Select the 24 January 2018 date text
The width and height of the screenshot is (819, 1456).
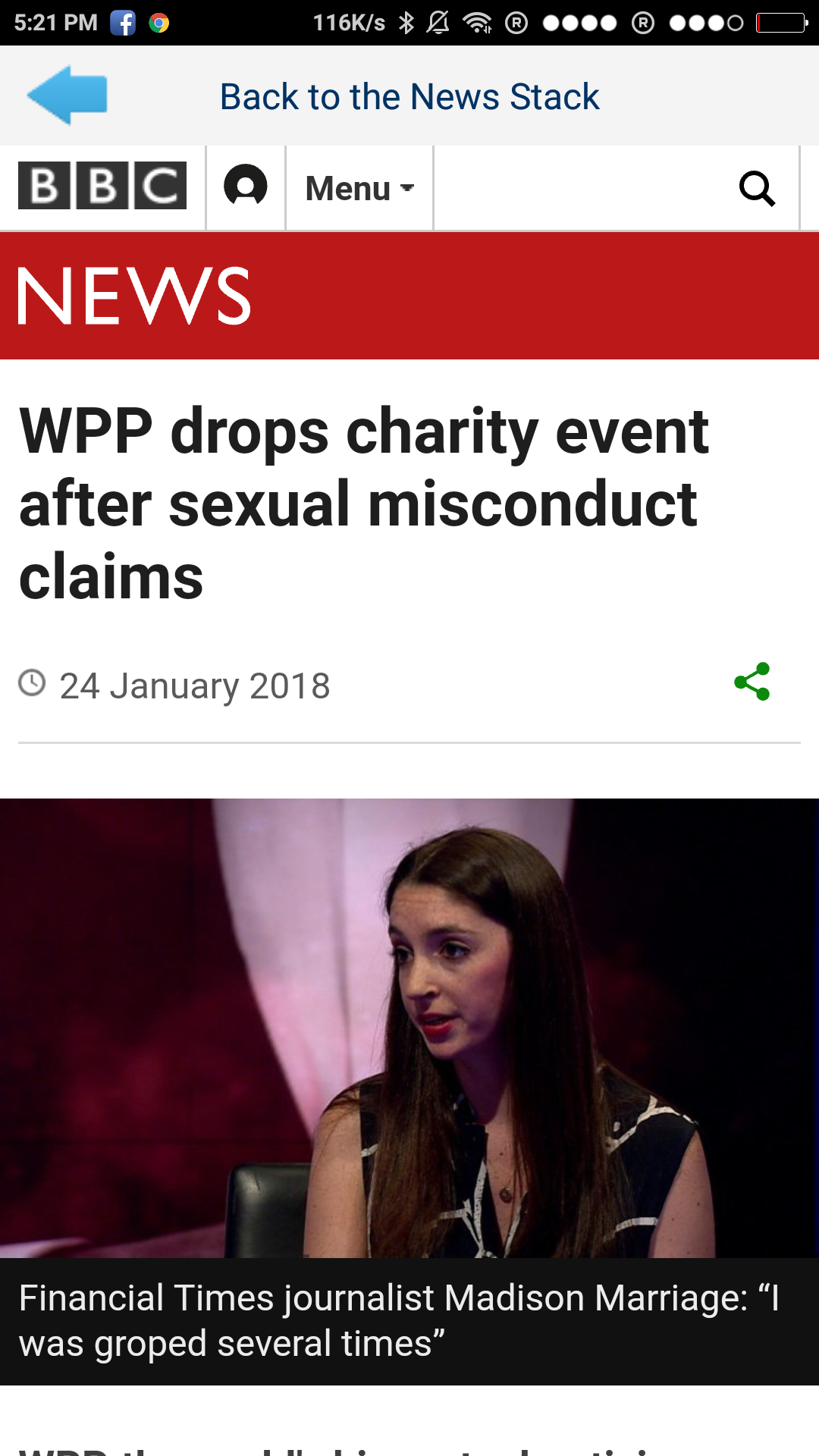tap(195, 686)
